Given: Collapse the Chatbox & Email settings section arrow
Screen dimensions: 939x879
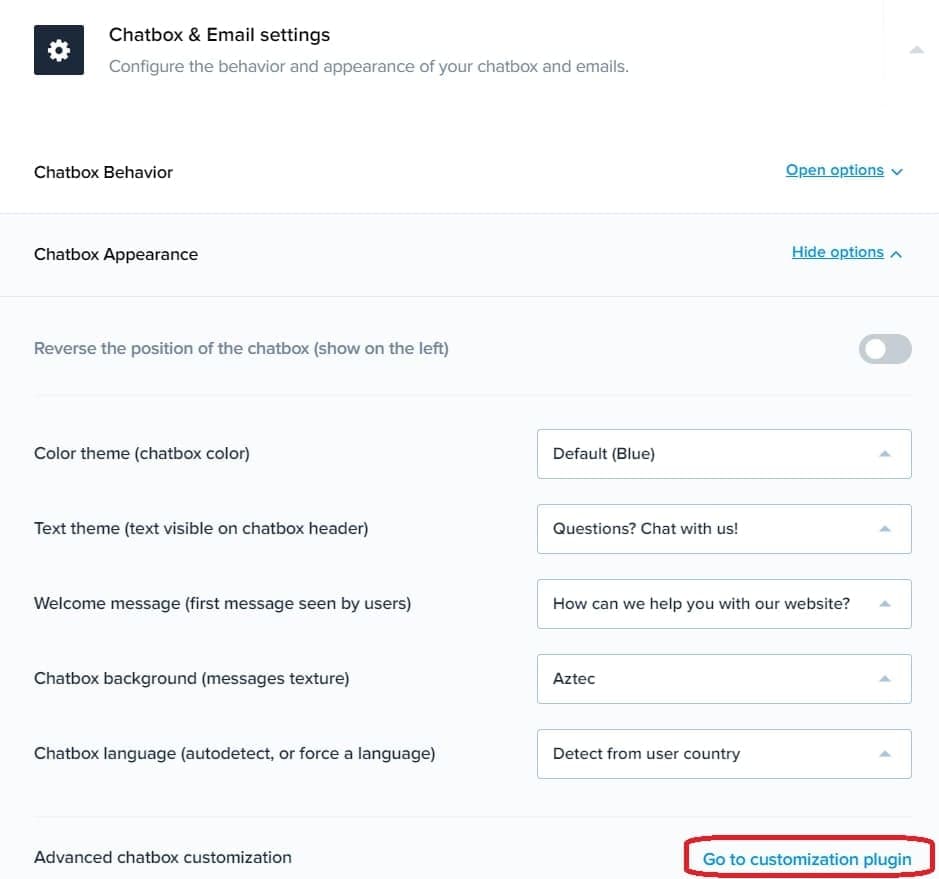Looking at the screenshot, I should 916,50.
